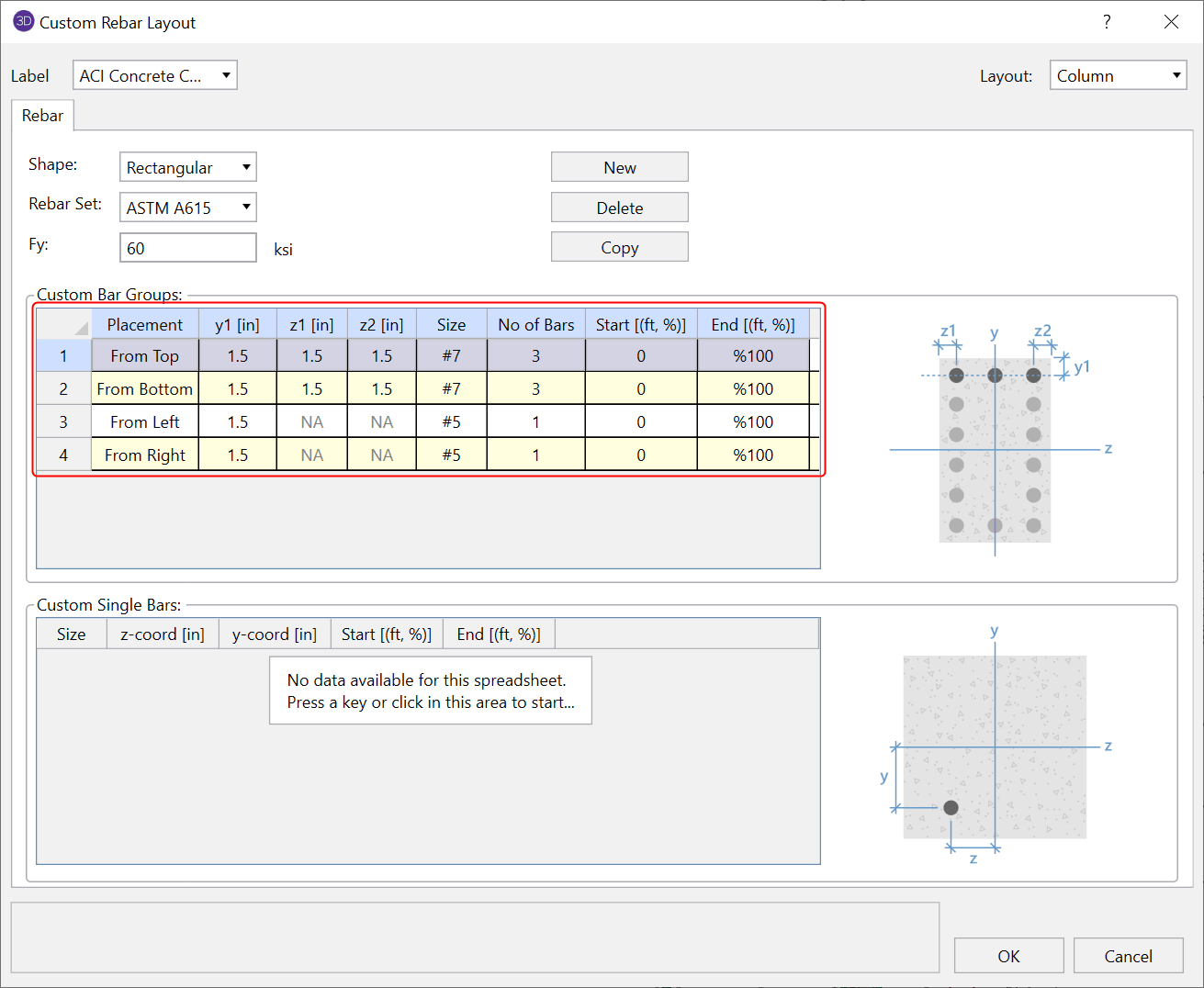
Task: Click the Copy button
Action: click(x=619, y=248)
